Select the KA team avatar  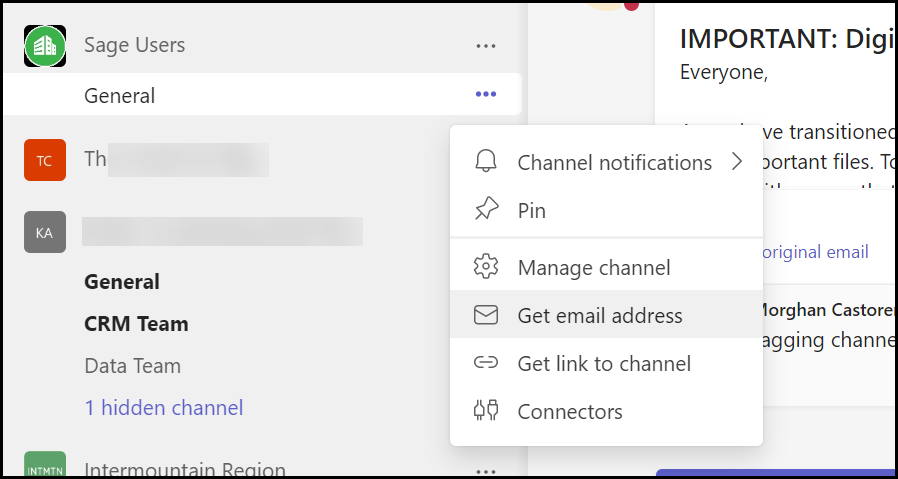click(x=45, y=232)
